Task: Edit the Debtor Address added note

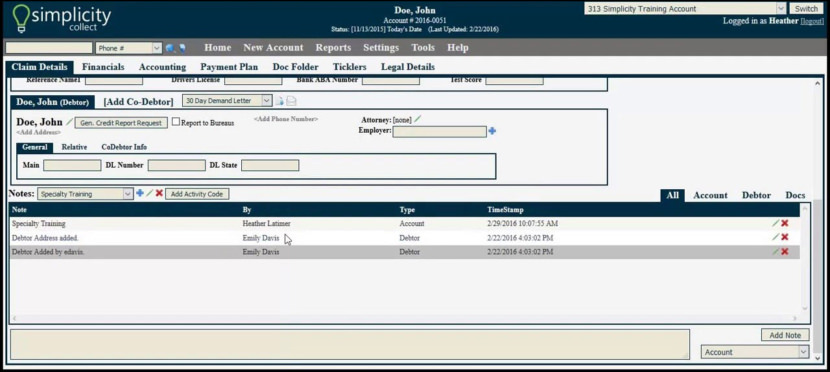Action: coord(775,238)
